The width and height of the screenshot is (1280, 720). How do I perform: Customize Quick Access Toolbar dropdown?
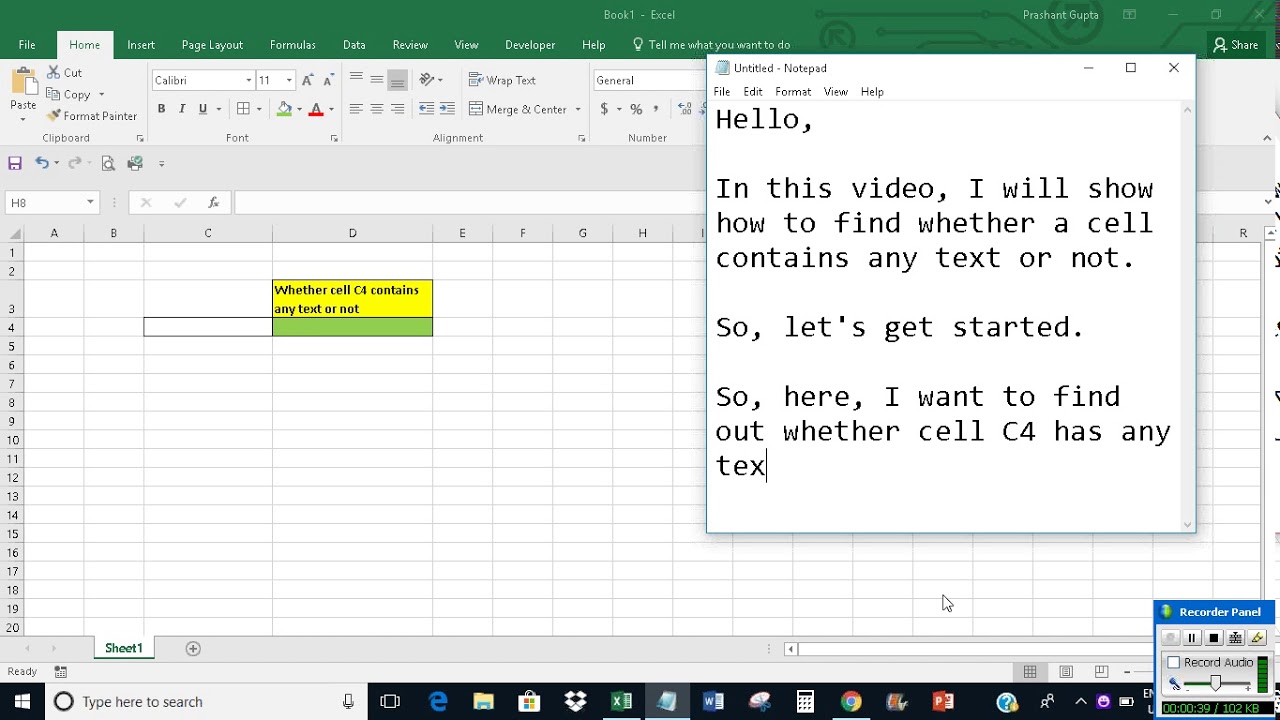[161, 163]
